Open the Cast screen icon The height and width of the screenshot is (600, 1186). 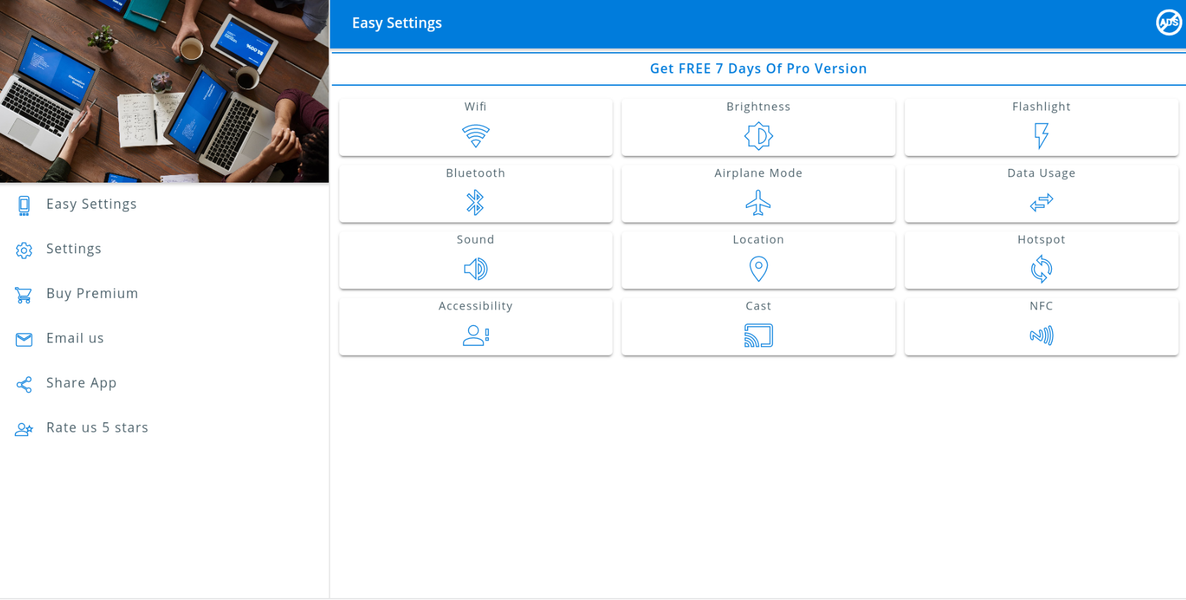(x=758, y=336)
